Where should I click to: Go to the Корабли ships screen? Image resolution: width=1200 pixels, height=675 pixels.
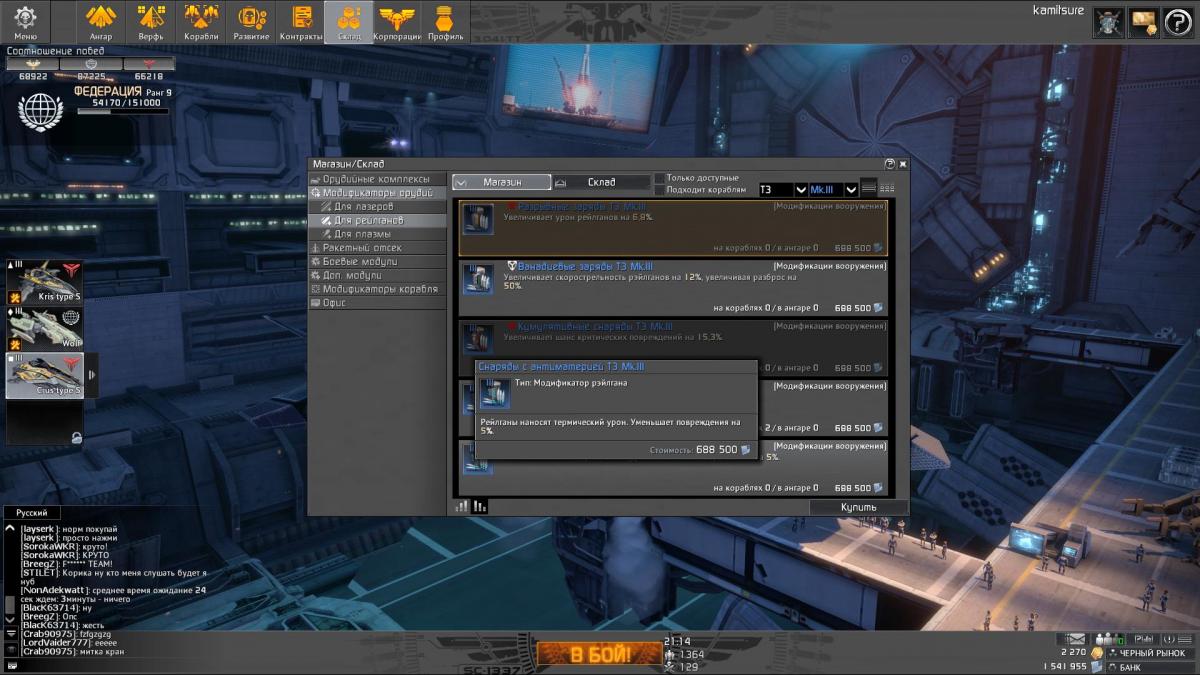[x=201, y=21]
